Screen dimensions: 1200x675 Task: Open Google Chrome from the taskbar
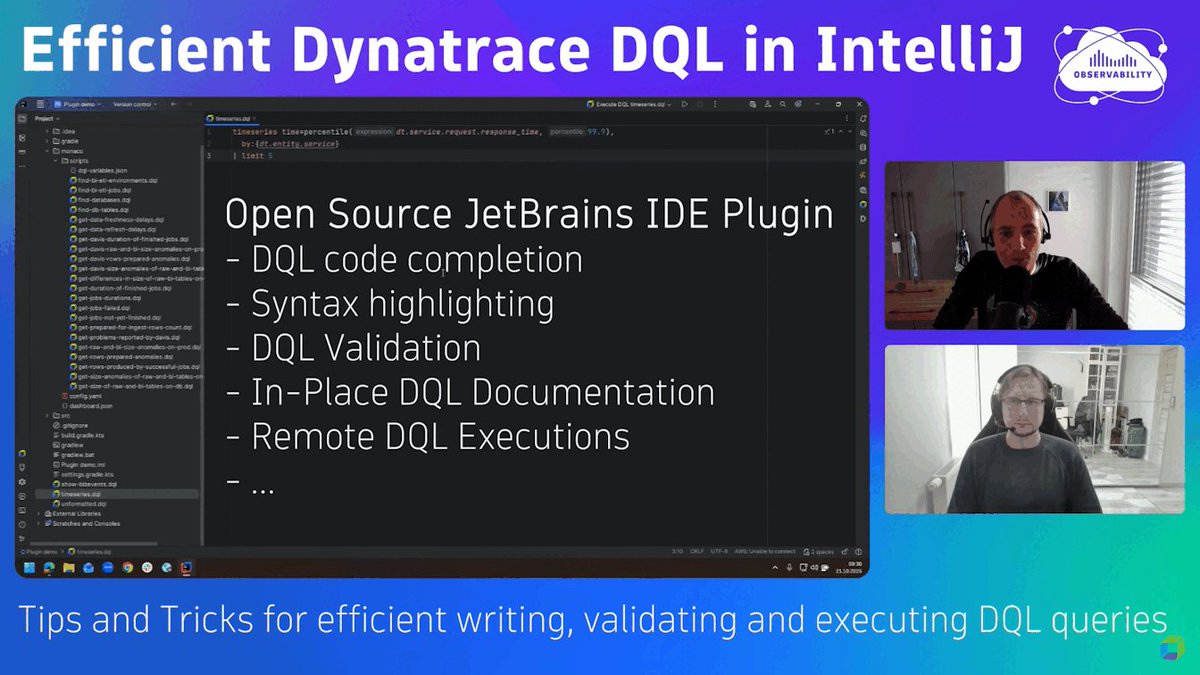point(128,568)
